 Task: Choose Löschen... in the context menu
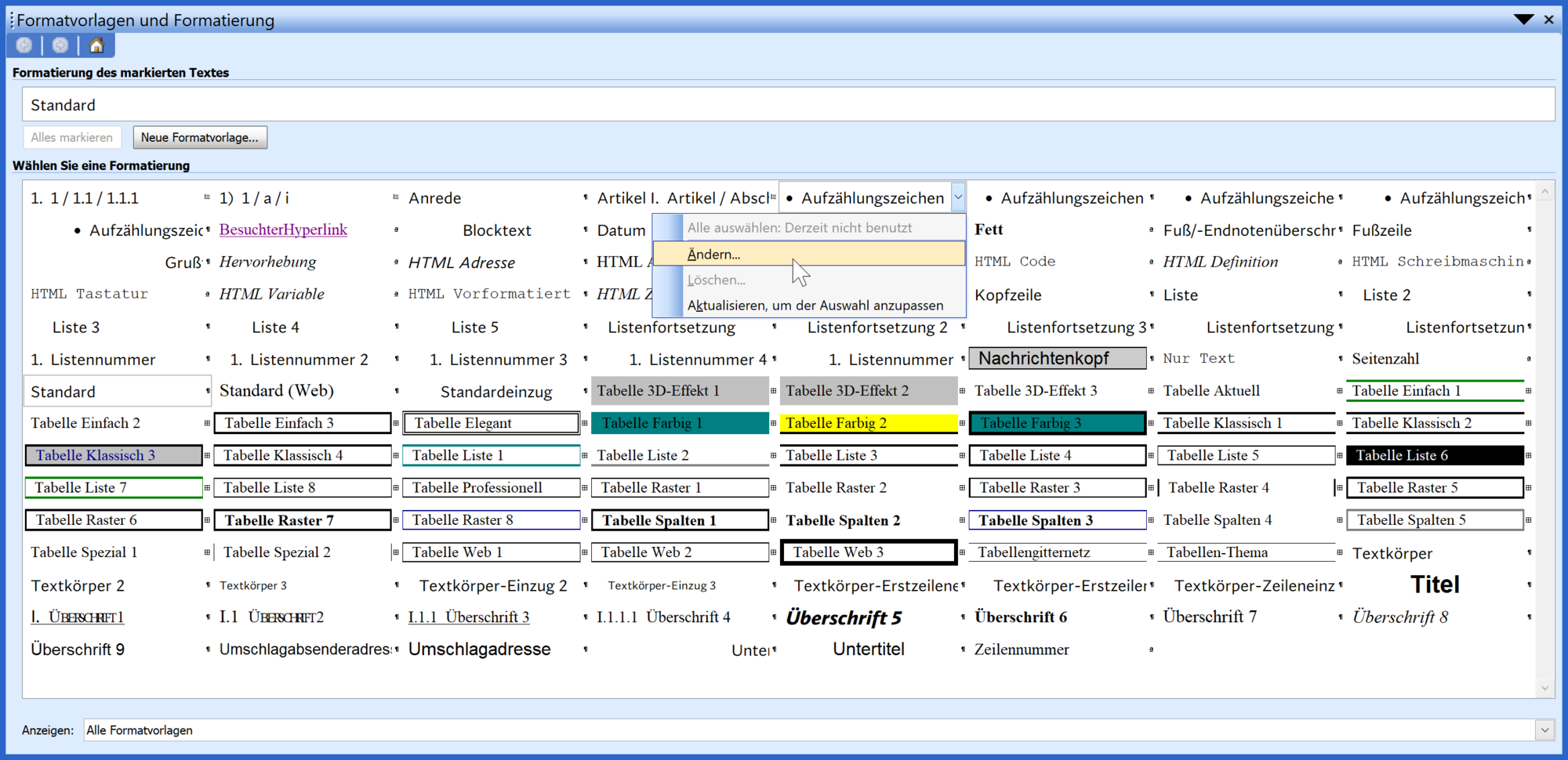[x=808, y=280]
